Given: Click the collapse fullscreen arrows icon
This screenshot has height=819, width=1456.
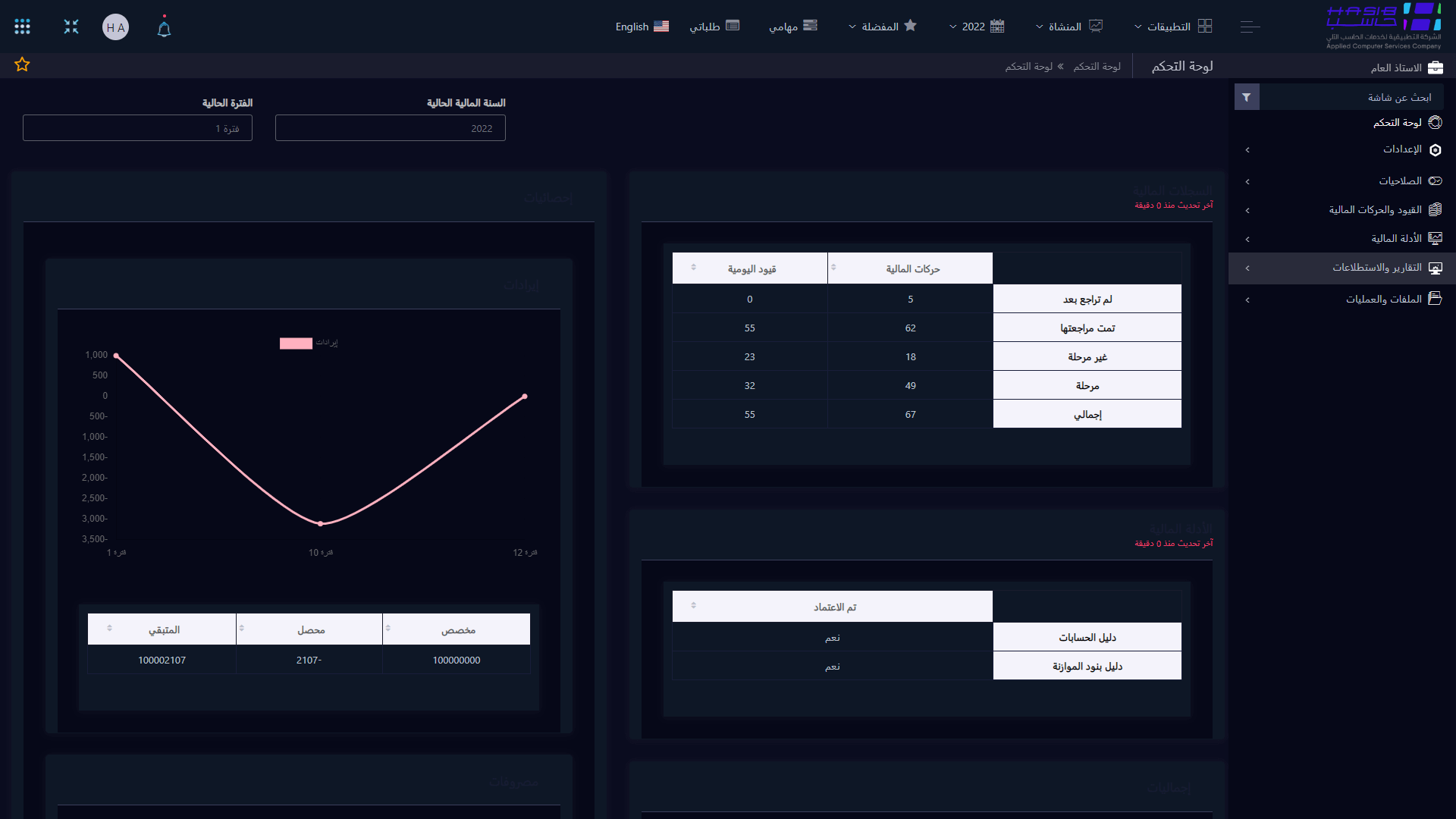Looking at the screenshot, I should point(71,27).
